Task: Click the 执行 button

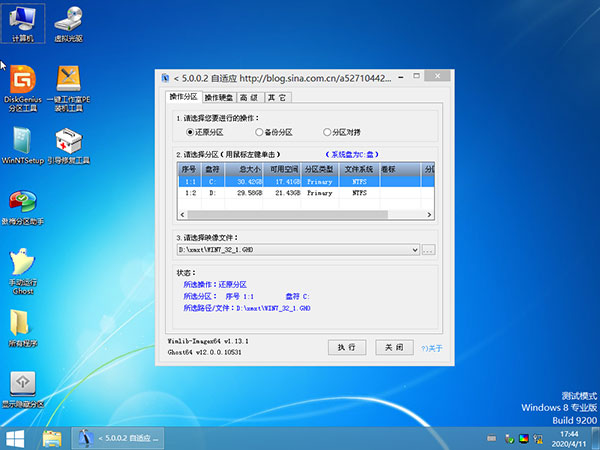Action: [347, 347]
